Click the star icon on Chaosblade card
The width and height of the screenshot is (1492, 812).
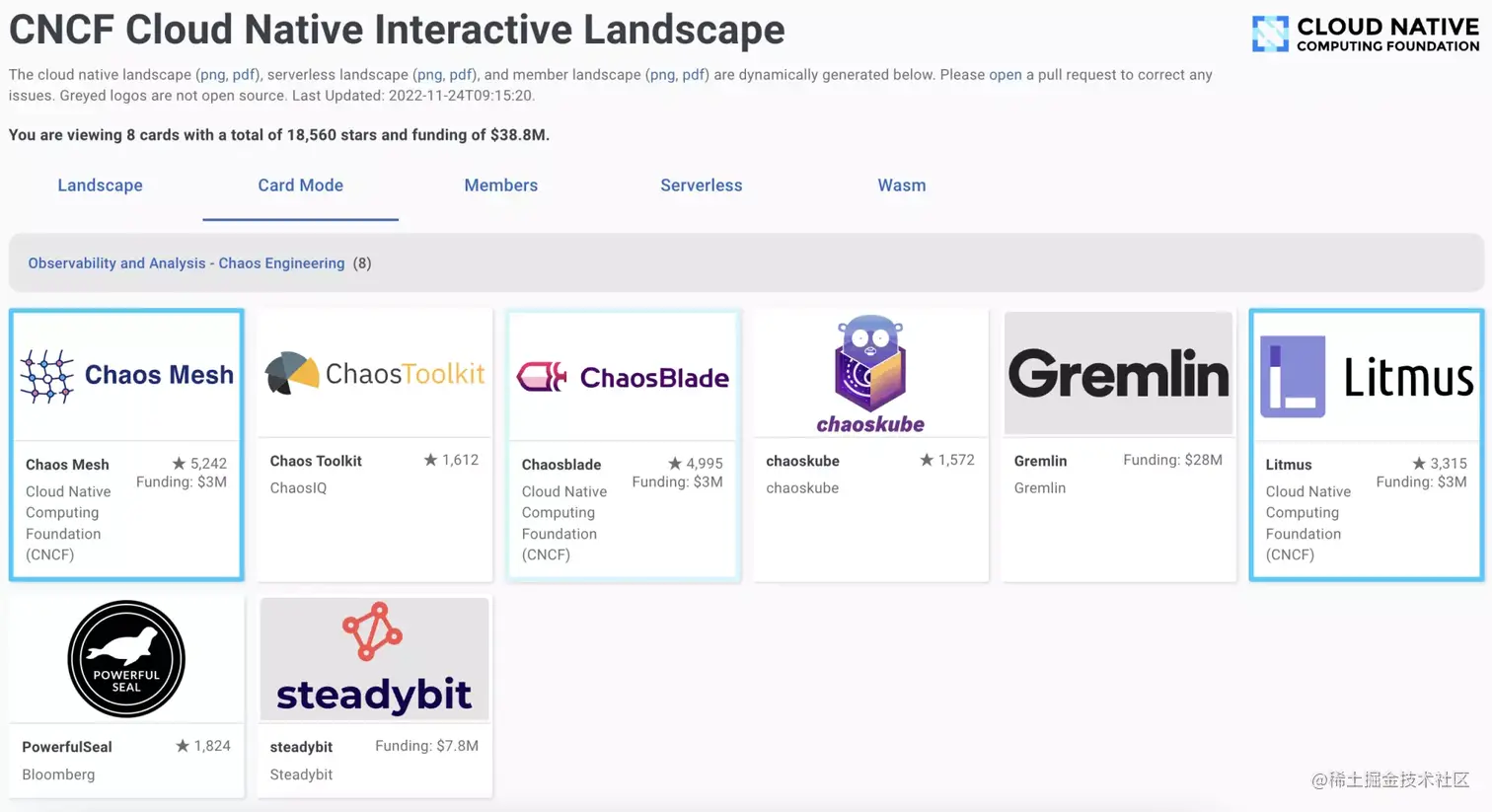pyautogui.click(x=675, y=463)
